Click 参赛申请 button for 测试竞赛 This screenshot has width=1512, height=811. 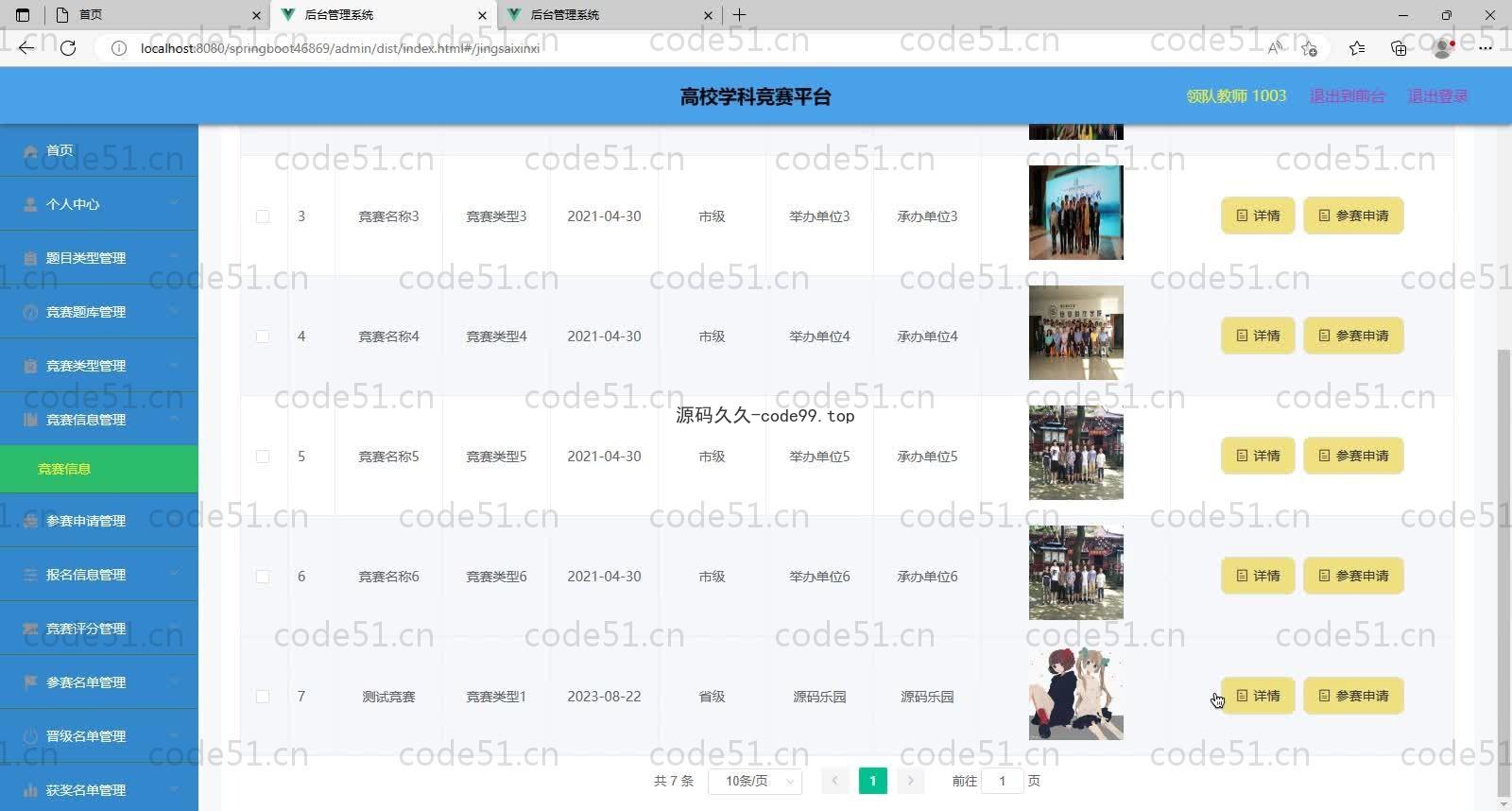tap(1353, 696)
